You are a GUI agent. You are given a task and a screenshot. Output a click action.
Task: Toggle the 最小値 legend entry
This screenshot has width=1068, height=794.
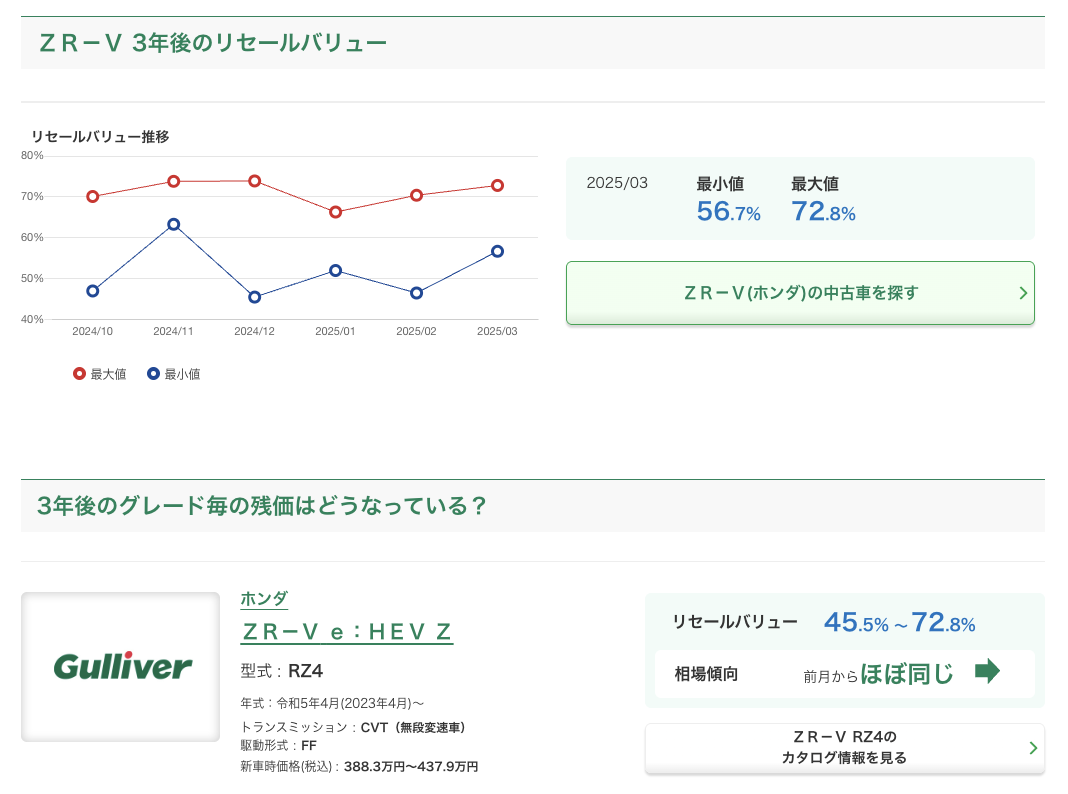[174, 374]
